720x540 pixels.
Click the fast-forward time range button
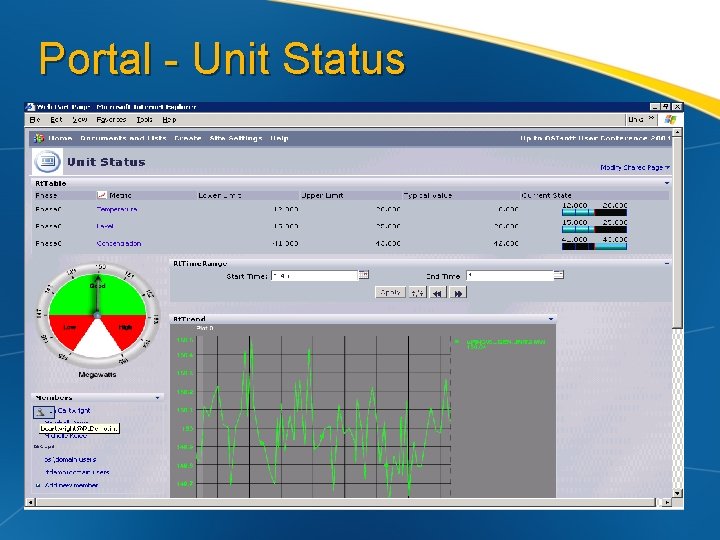[458, 292]
